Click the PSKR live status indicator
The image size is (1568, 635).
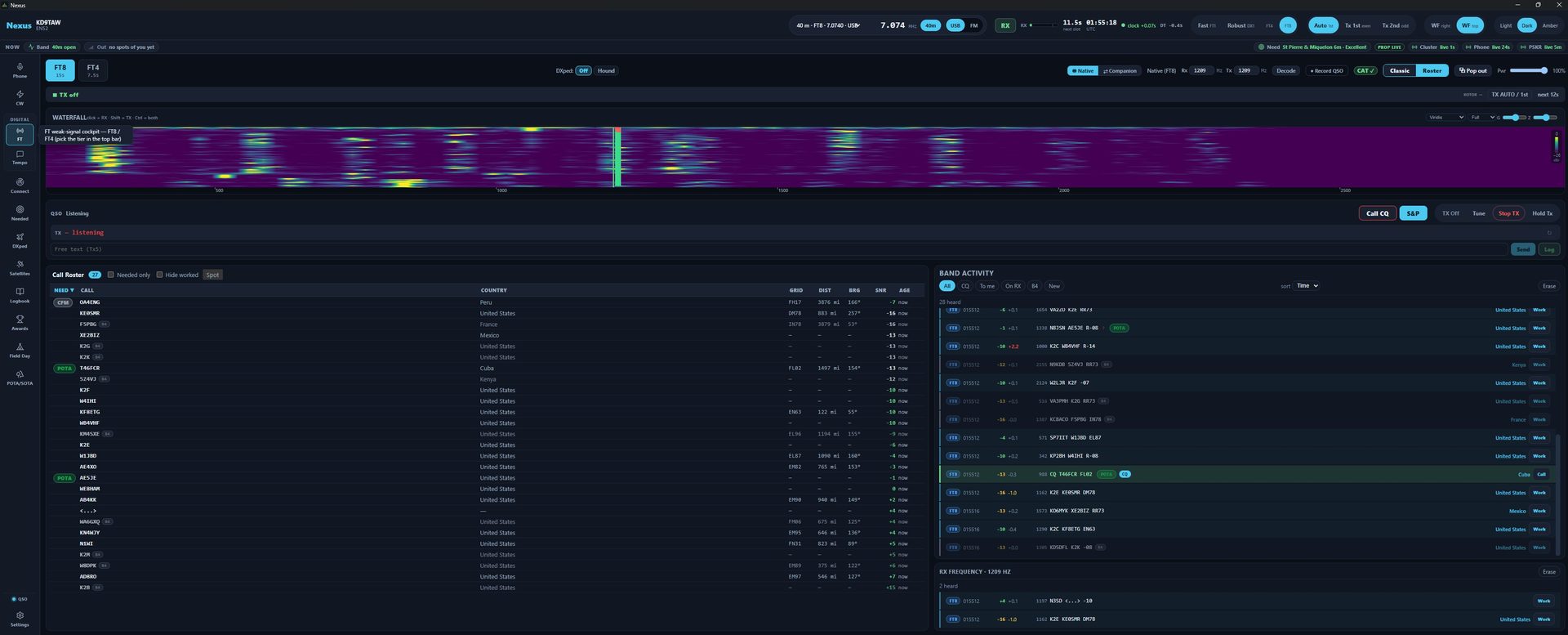click(x=1540, y=47)
